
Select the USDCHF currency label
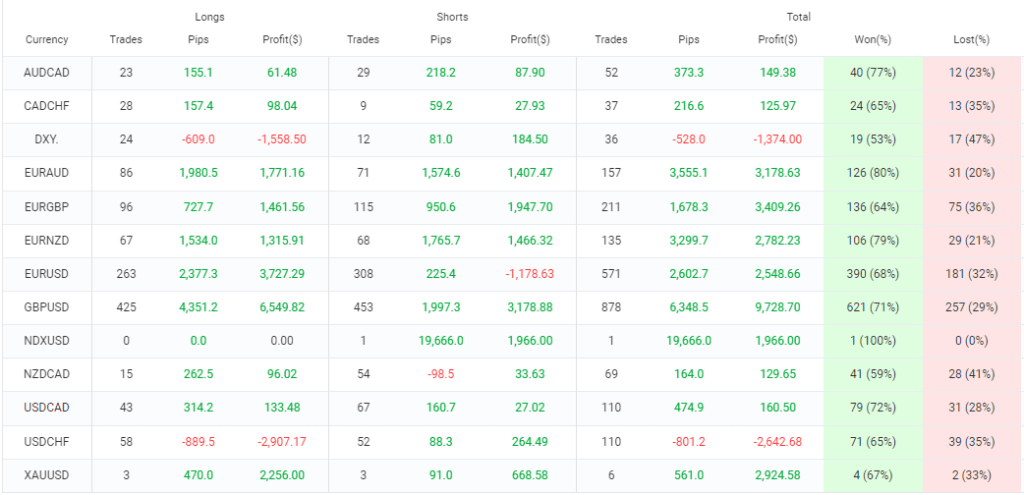click(47, 442)
